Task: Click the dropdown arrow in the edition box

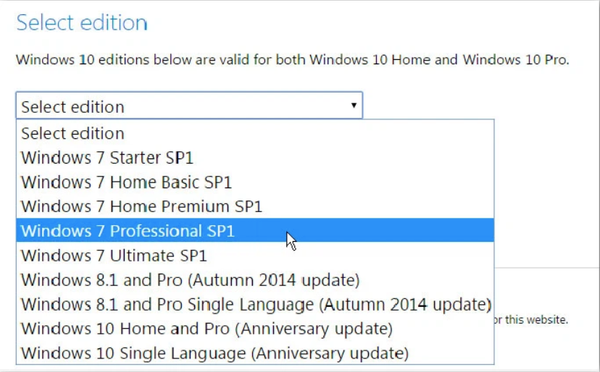Action: [x=354, y=105]
